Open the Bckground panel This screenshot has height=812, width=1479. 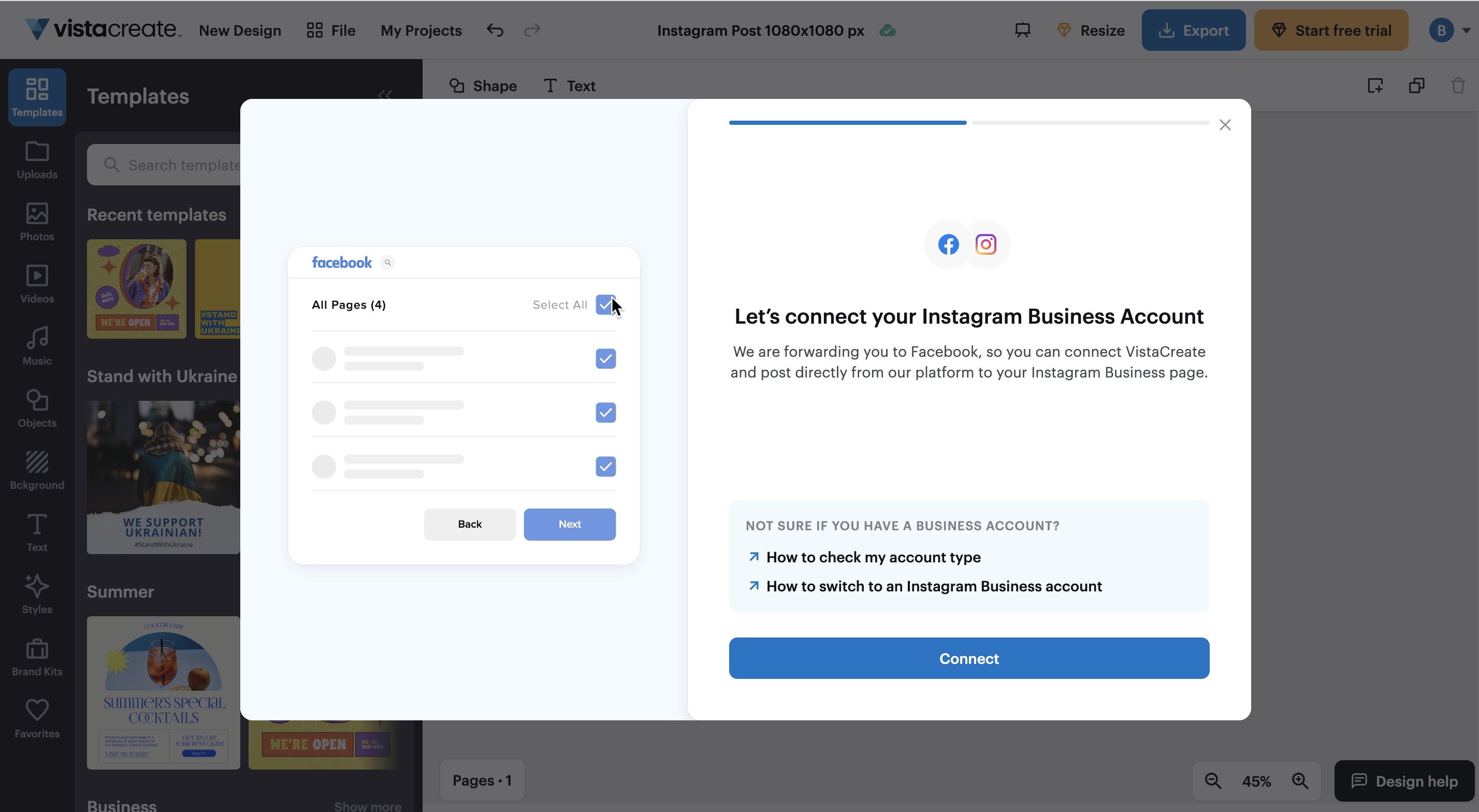pos(37,470)
